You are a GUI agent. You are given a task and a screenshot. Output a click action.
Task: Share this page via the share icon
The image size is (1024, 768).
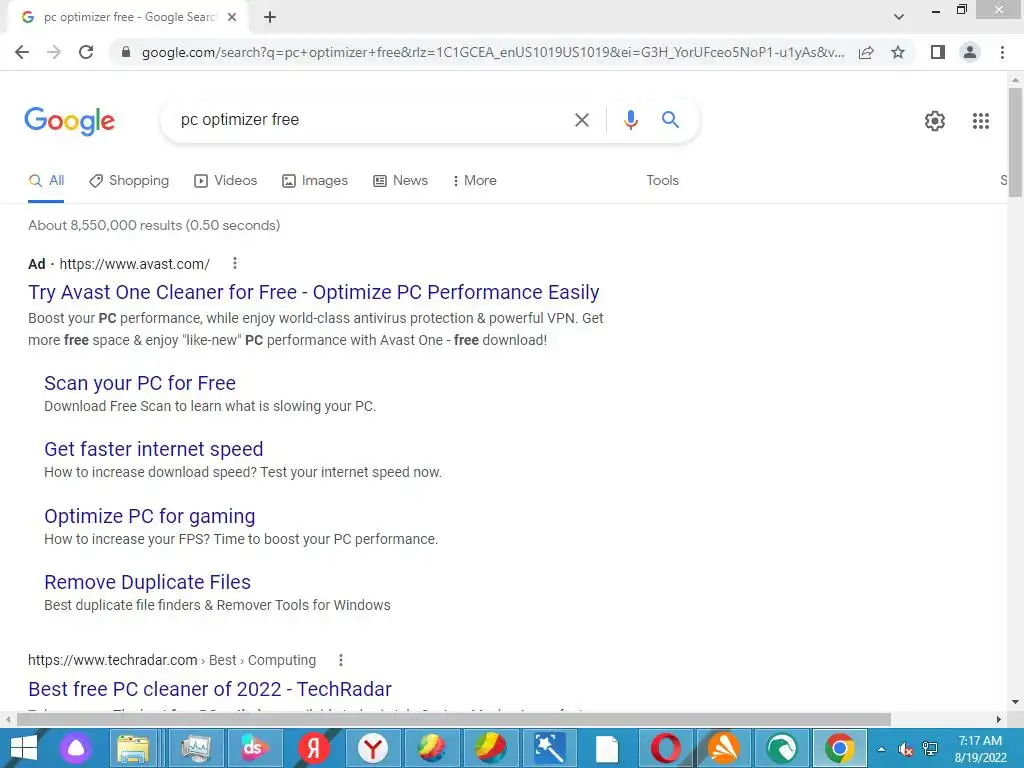coord(866,52)
